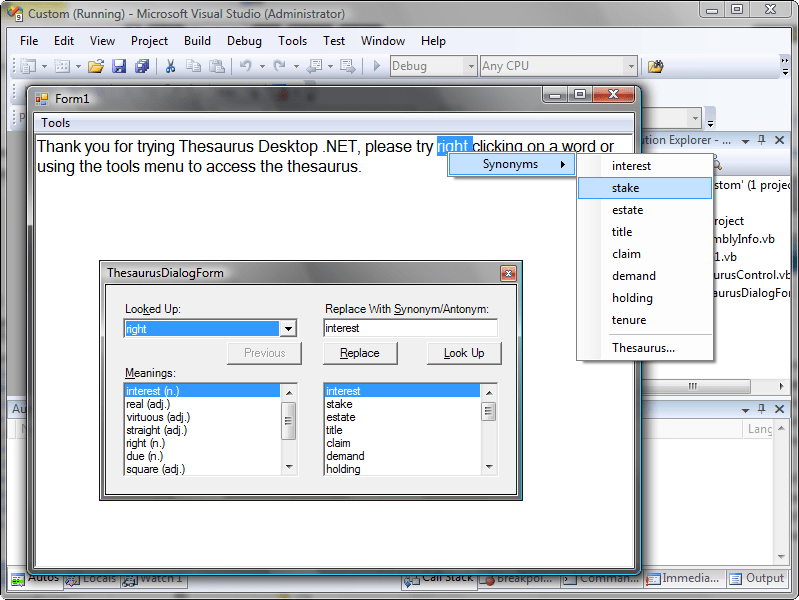Image resolution: width=799 pixels, height=600 pixels.
Task: Open the Edit menu
Action: (64, 41)
